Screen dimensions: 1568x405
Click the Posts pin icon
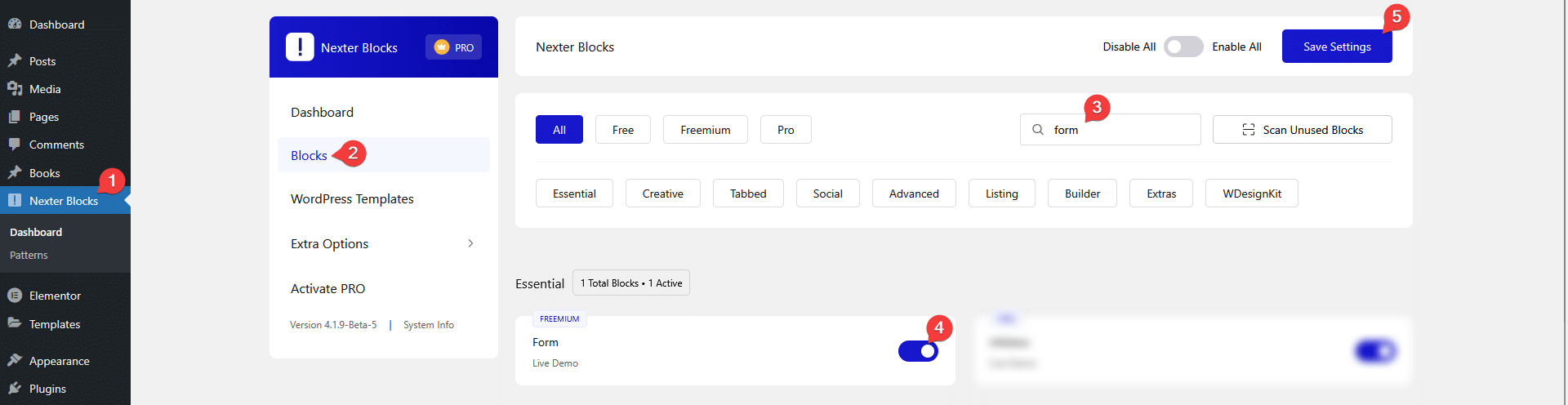[15, 61]
